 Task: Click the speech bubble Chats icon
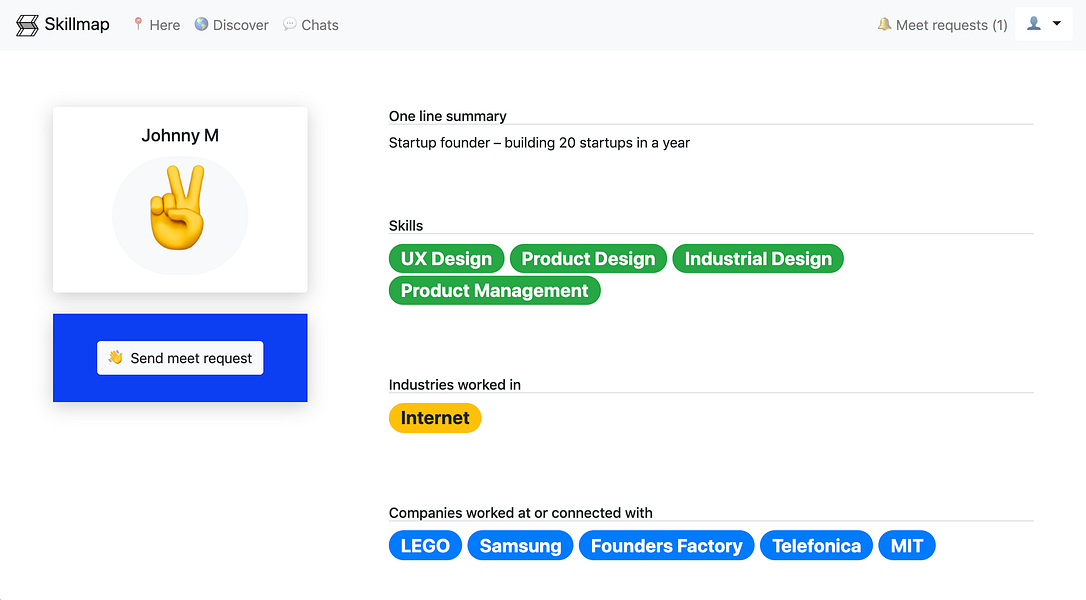click(x=290, y=24)
